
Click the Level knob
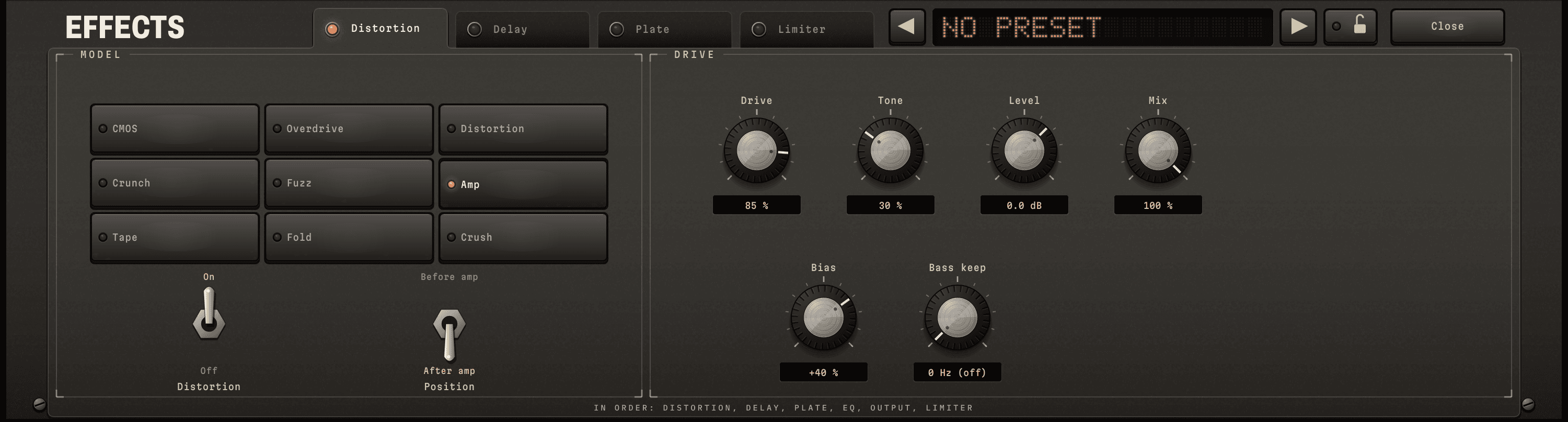tap(1024, 151)
